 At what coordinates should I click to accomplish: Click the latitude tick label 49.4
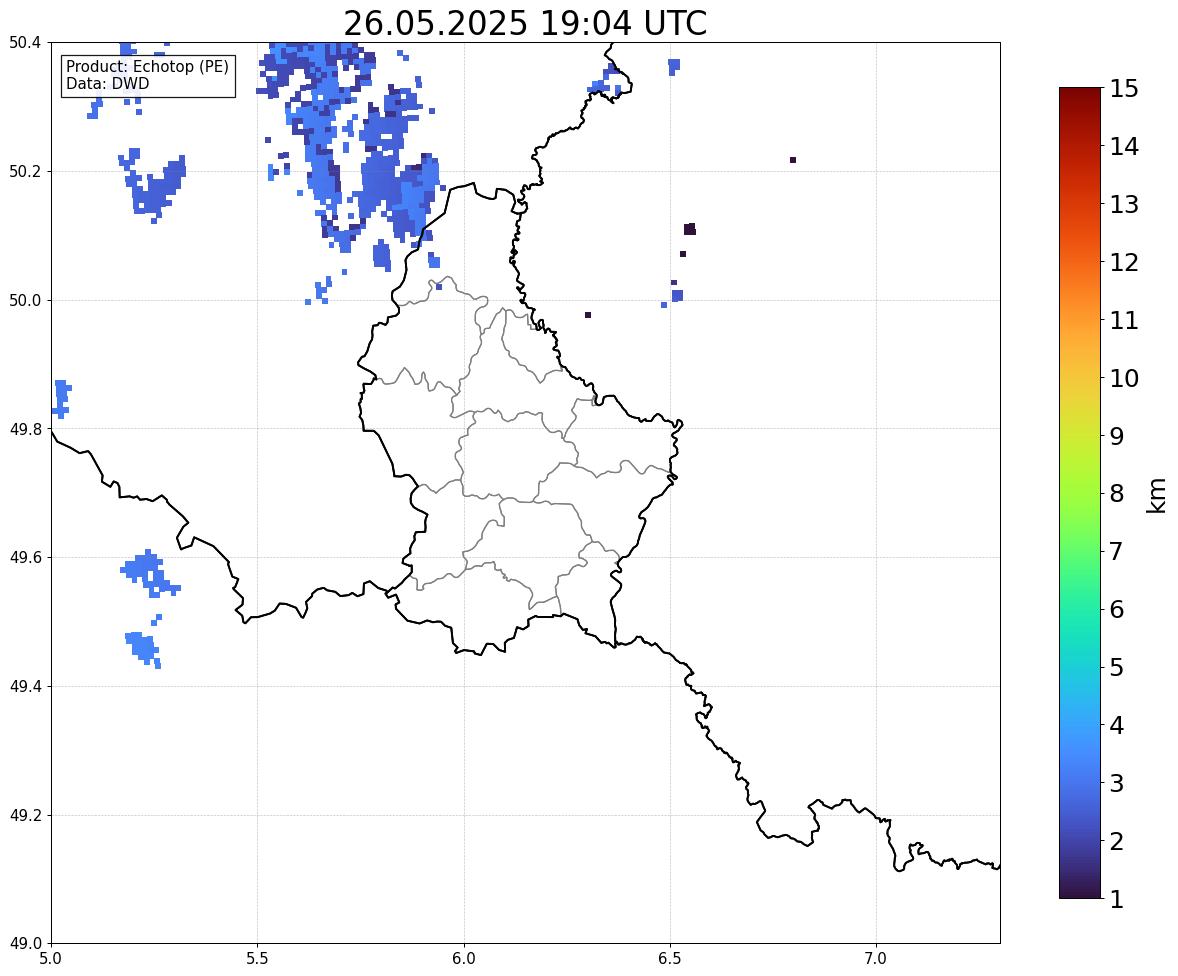(25, 686)
